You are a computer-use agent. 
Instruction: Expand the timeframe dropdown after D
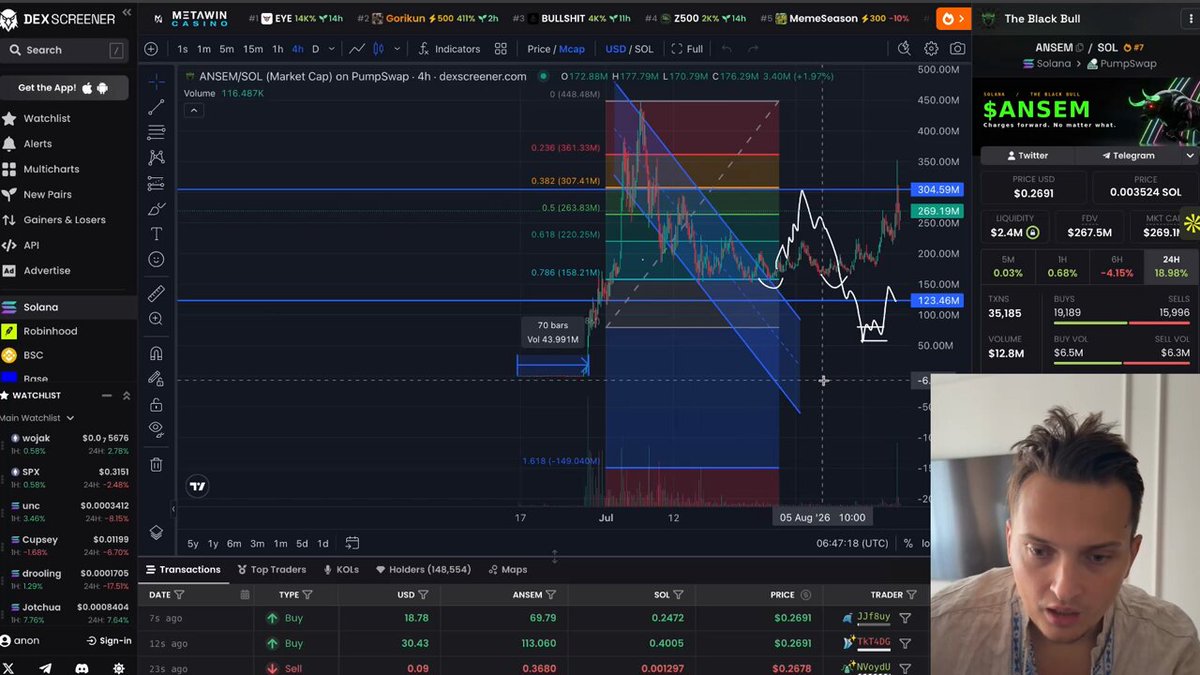coord(331,49)
